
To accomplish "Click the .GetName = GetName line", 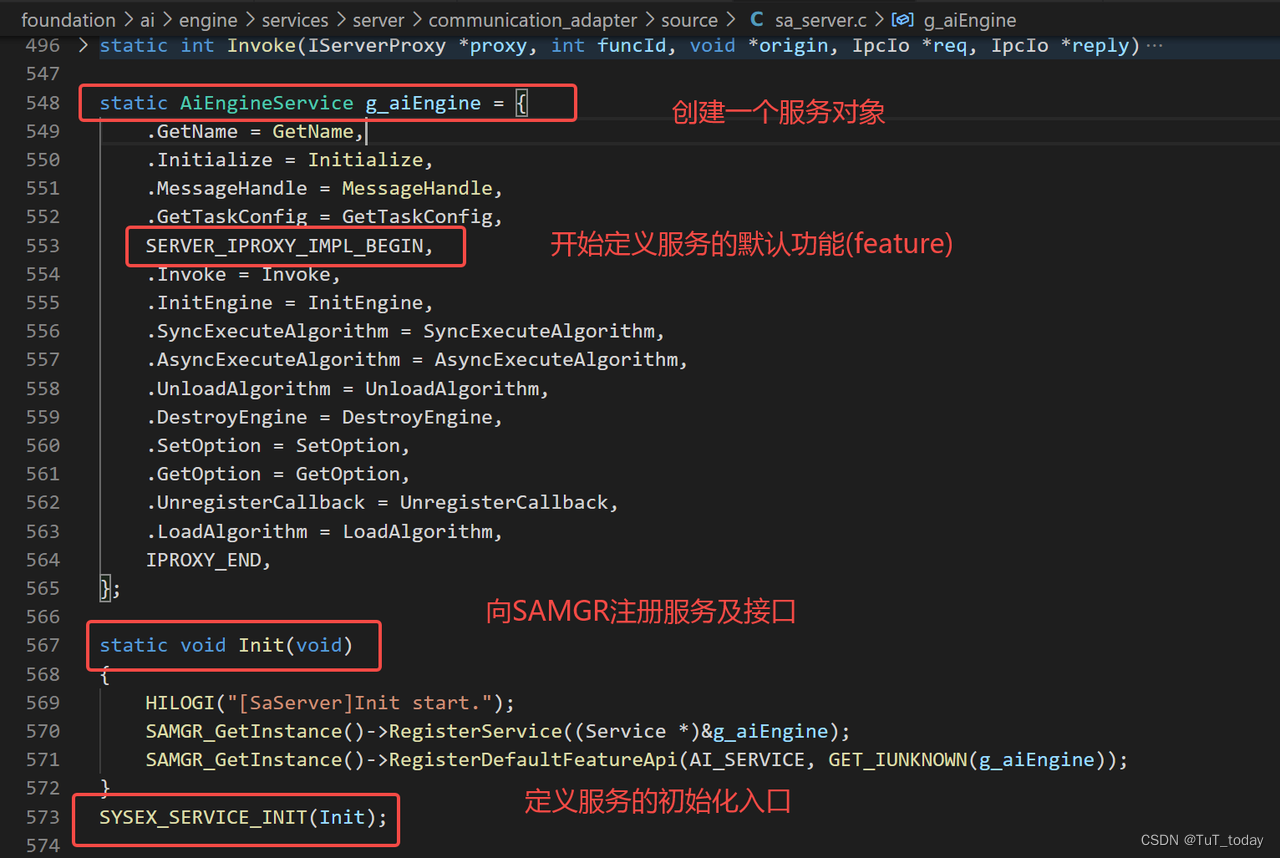I will pyautogui.click(x=256, y=131).
